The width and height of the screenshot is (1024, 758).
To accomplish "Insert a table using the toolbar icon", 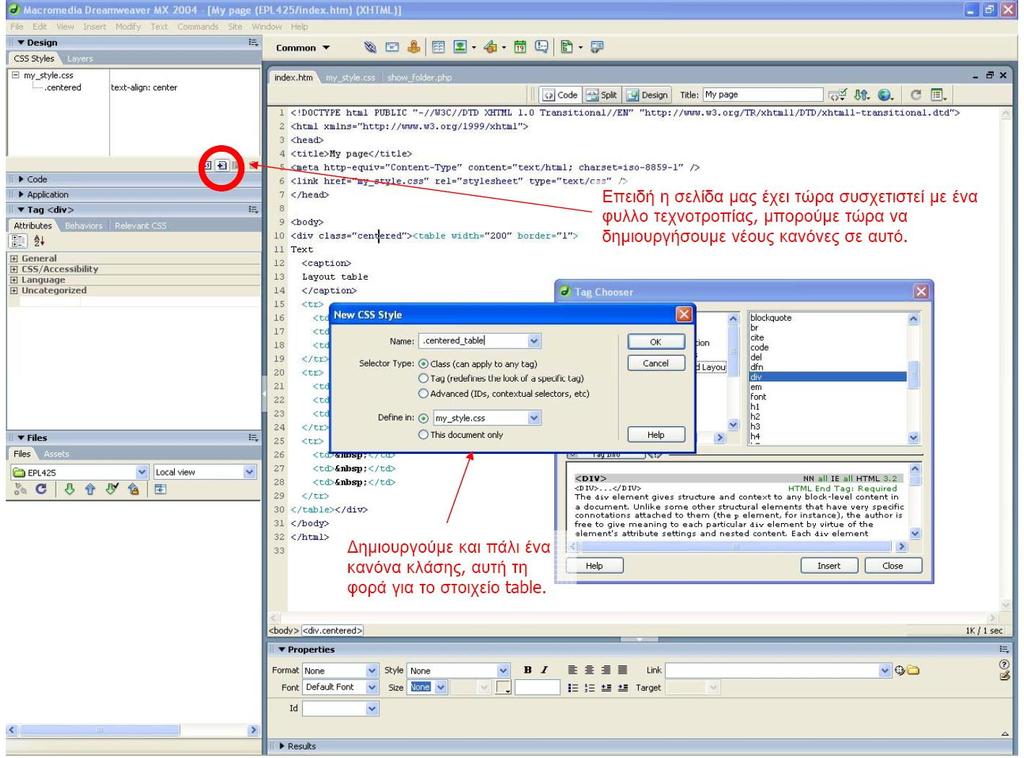I will [x=438, y=47].
